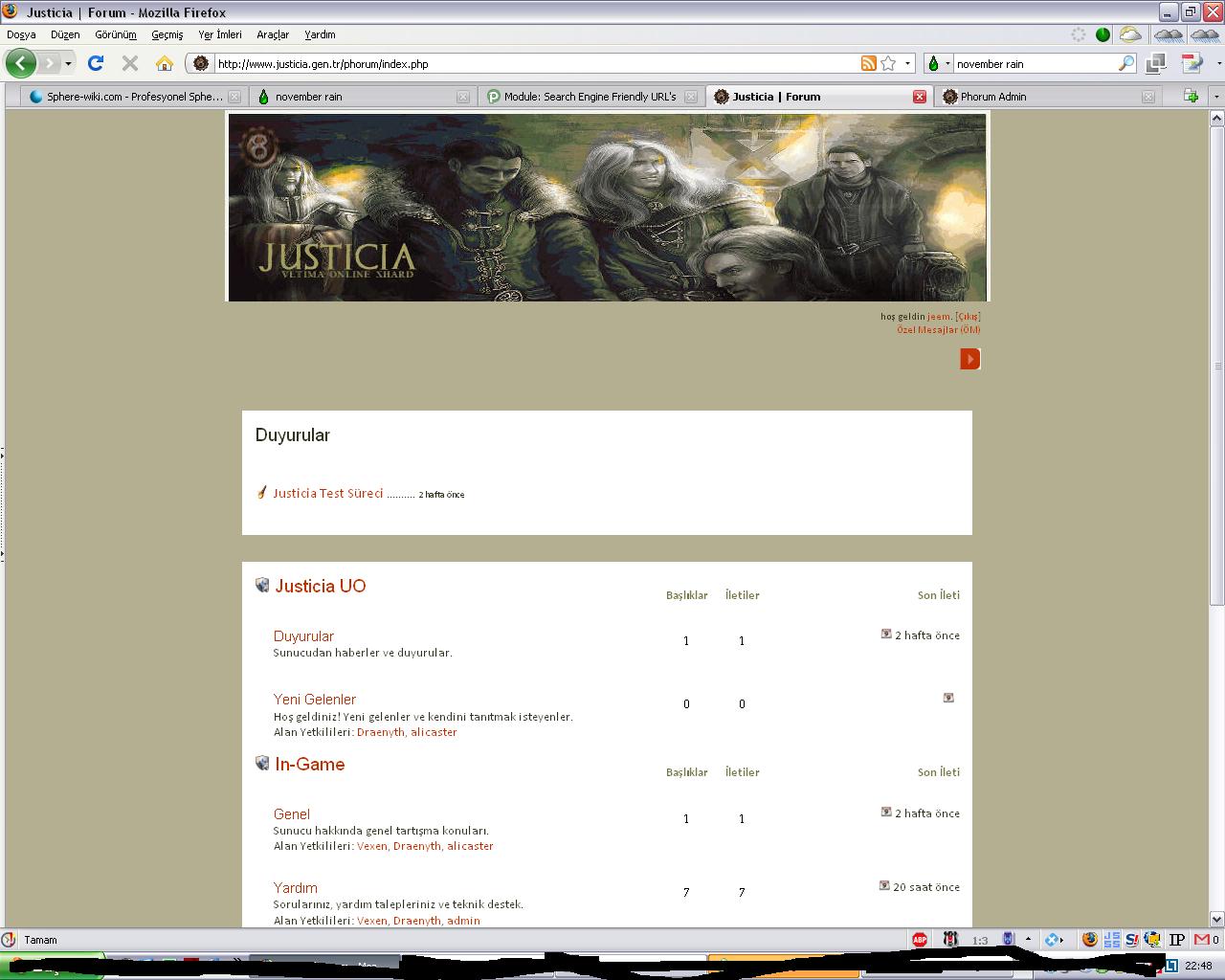Open the Genel forum
The width and height of the screenshot is (1225, 980).
292,814
